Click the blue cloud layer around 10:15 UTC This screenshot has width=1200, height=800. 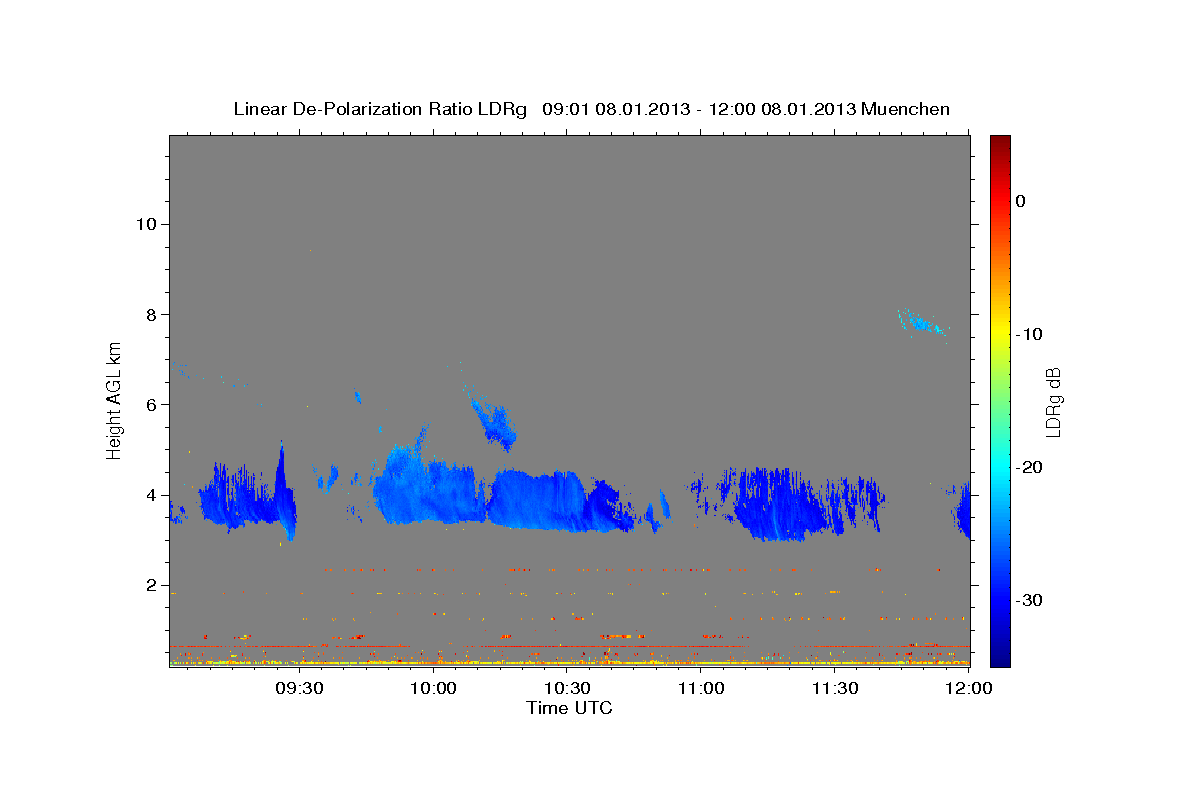click(535, 500)
